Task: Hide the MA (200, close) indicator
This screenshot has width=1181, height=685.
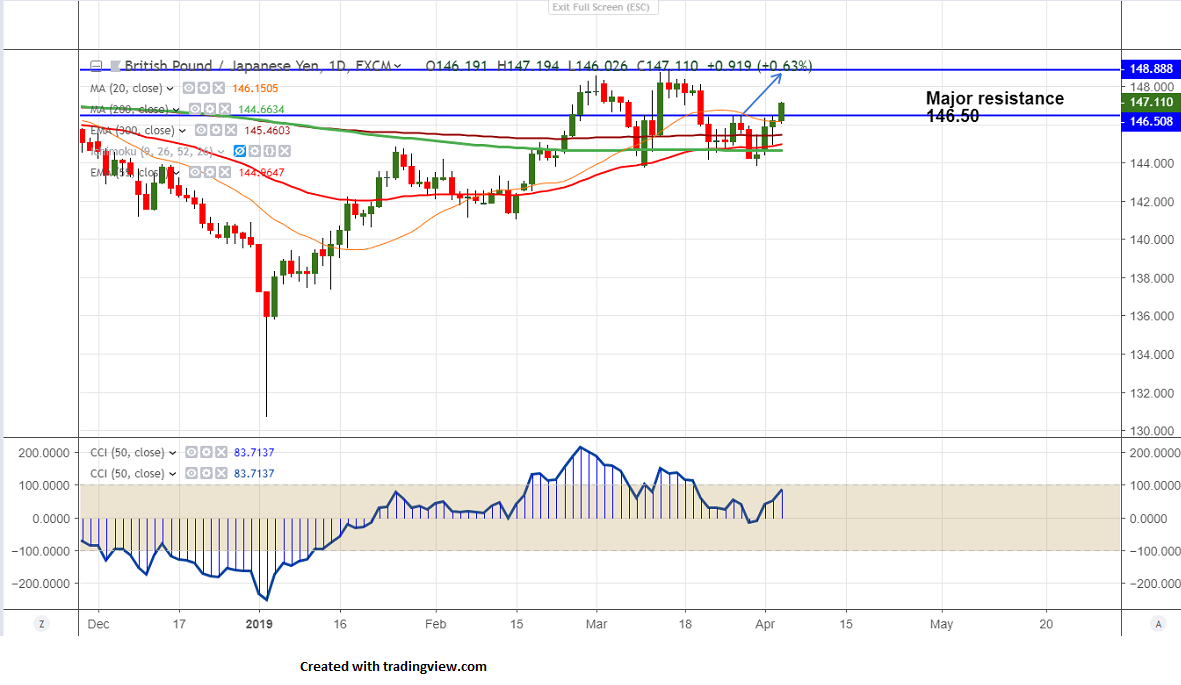Action: pos(195,109)
